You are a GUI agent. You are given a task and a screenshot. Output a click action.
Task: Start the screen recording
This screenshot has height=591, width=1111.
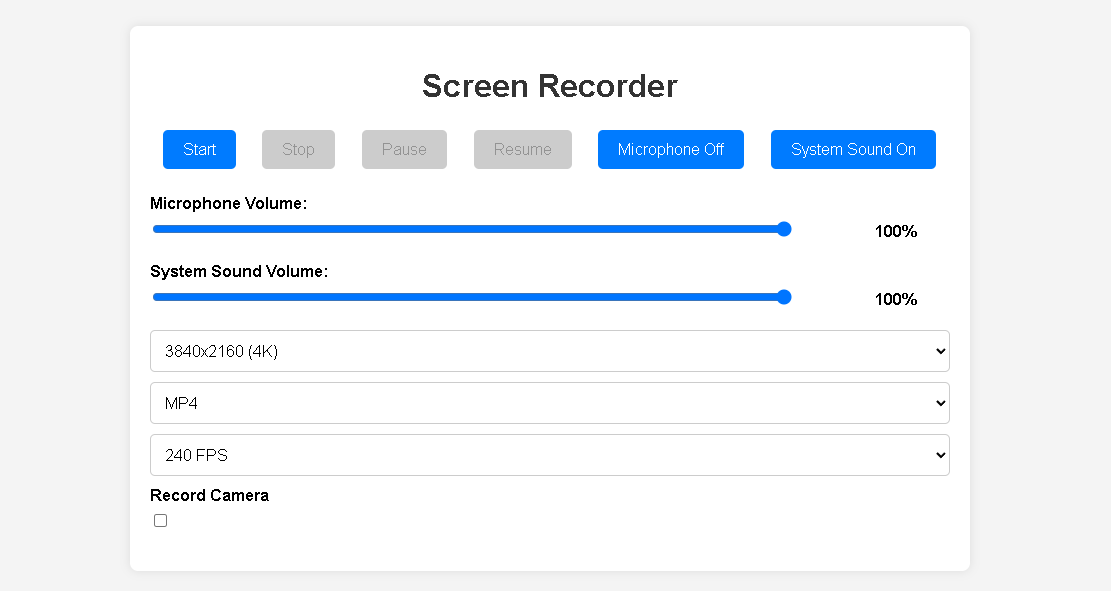click(199, 149)
